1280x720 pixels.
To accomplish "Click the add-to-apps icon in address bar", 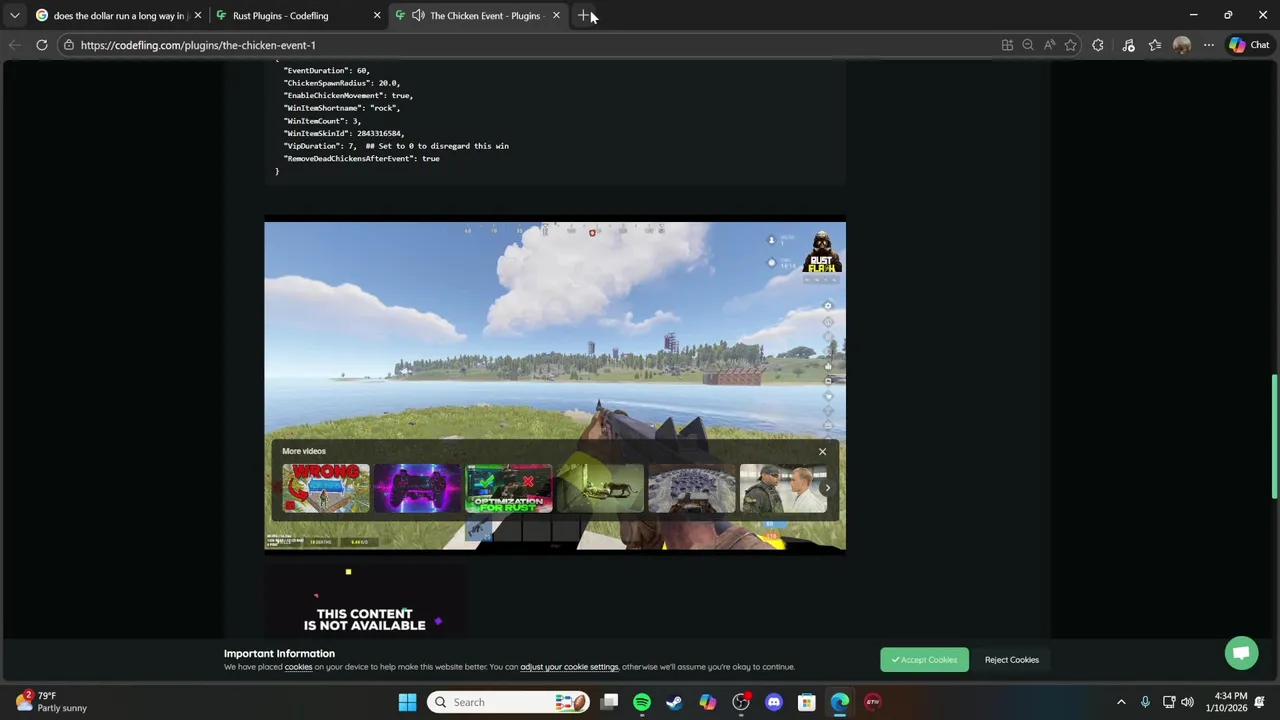I will pos(1007,45).
